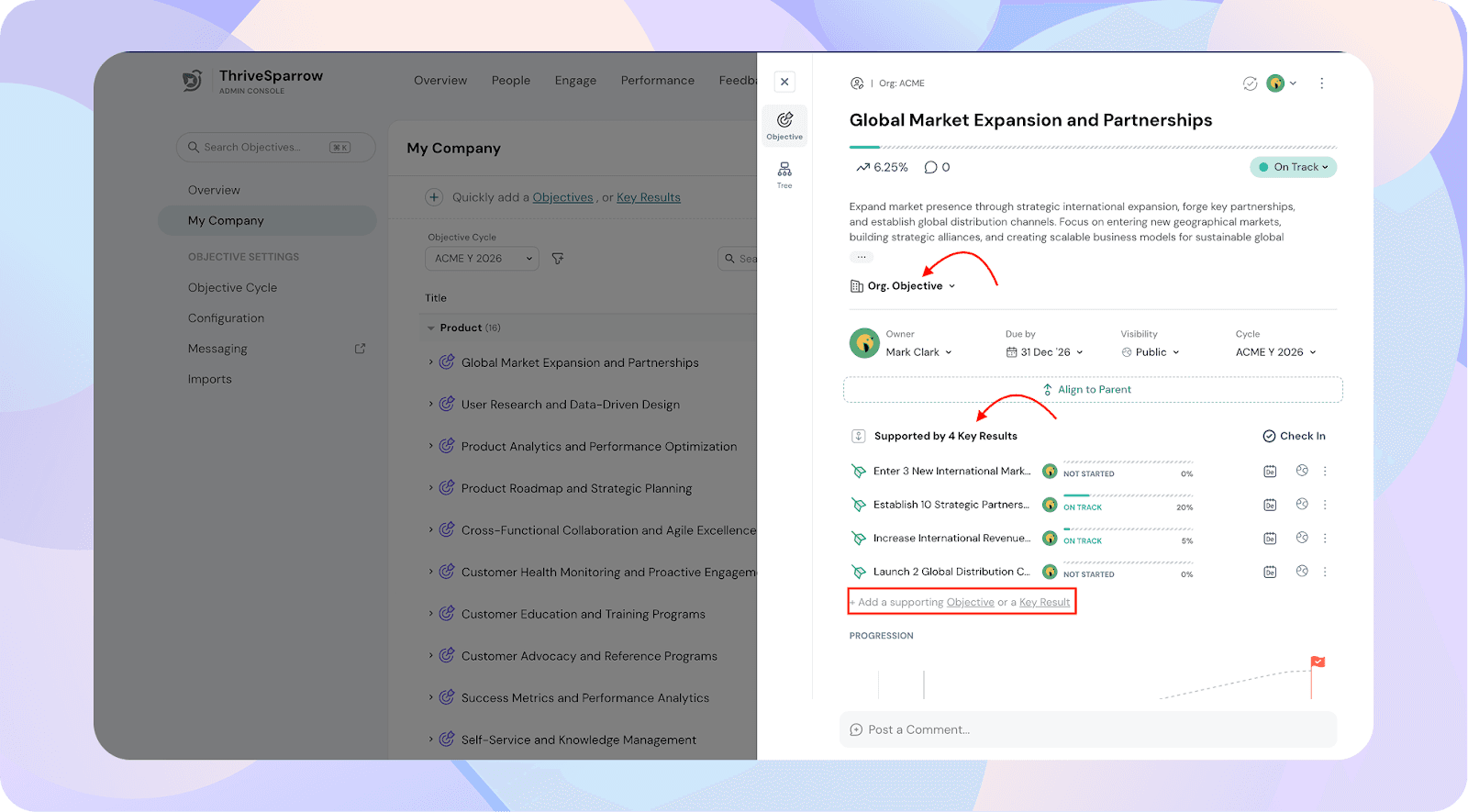This screenshot has width=1468, height=812.
Task: Select Objective Cycle in the sidebar
Action: point(232,287)
